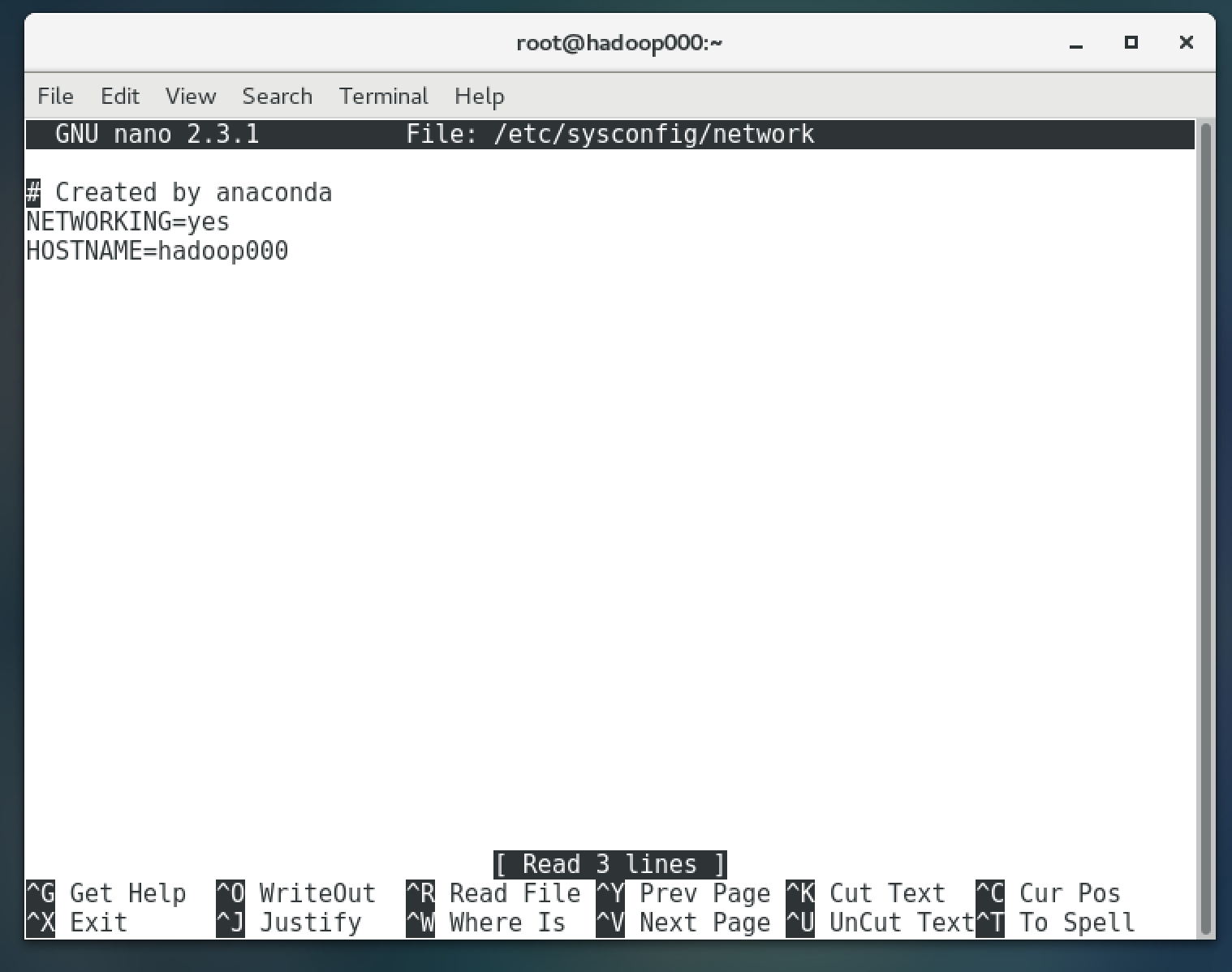Minimize the terminal window
This screenshot has width=1232, height=972.
[1076, 43]
